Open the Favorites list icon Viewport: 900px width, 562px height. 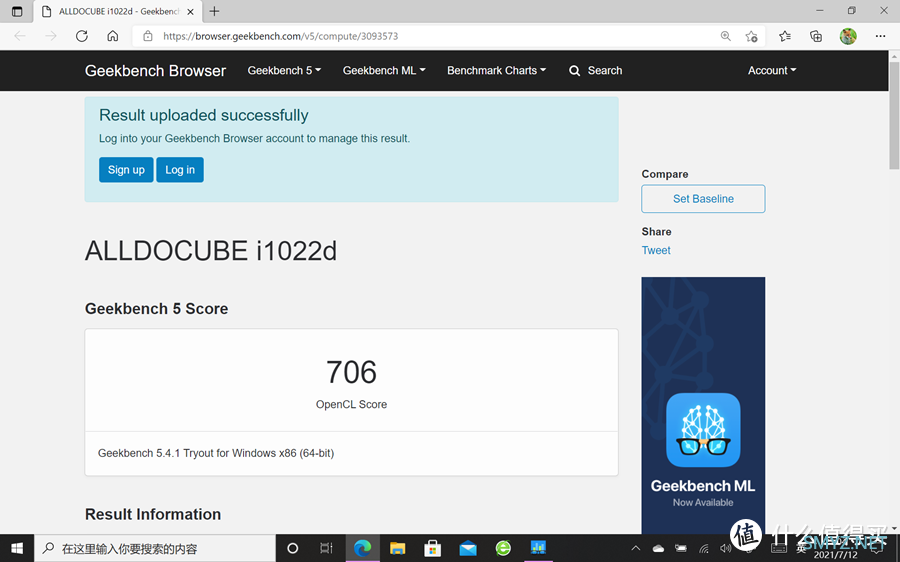click(785, 36)
